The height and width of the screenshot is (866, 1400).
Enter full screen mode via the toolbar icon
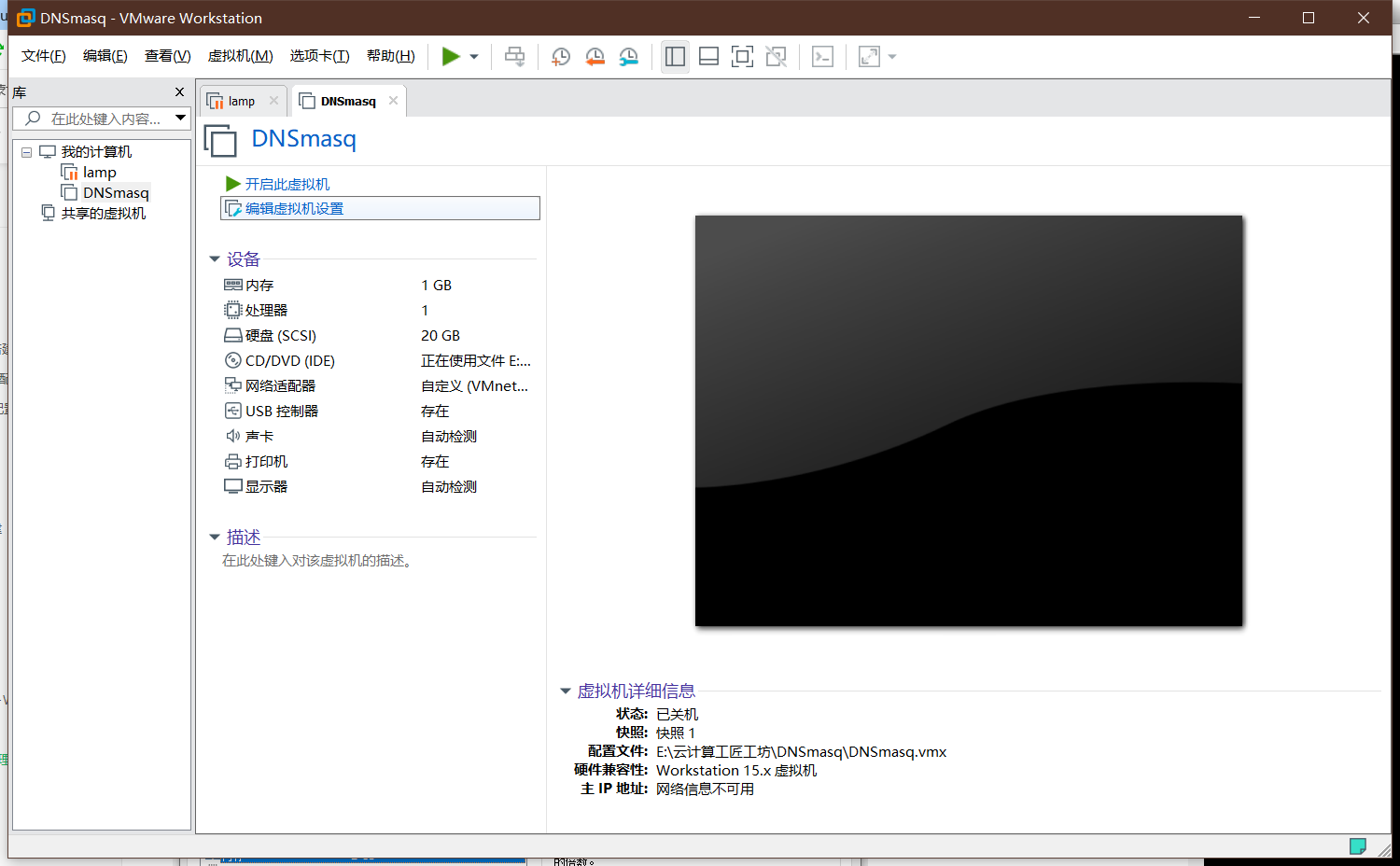[x=742, y=56]
